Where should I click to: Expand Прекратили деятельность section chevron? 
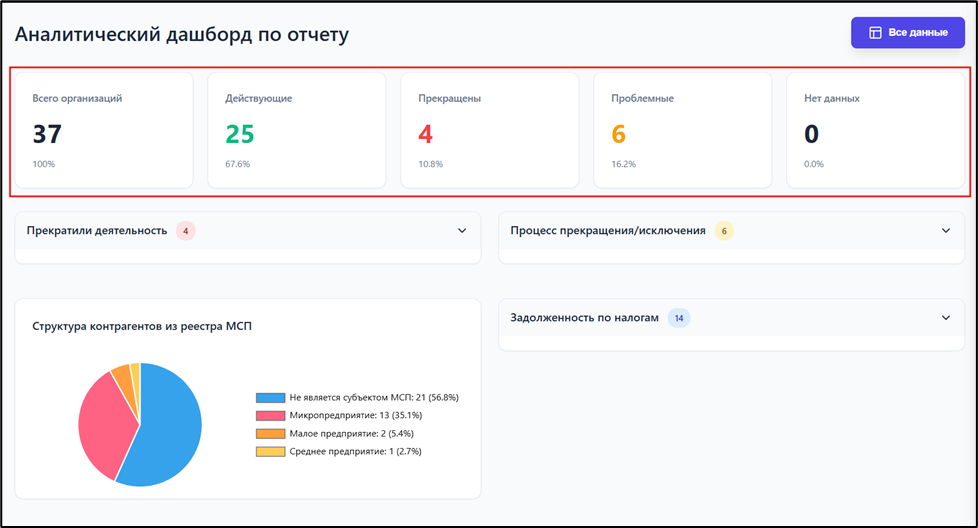[462, 231]
